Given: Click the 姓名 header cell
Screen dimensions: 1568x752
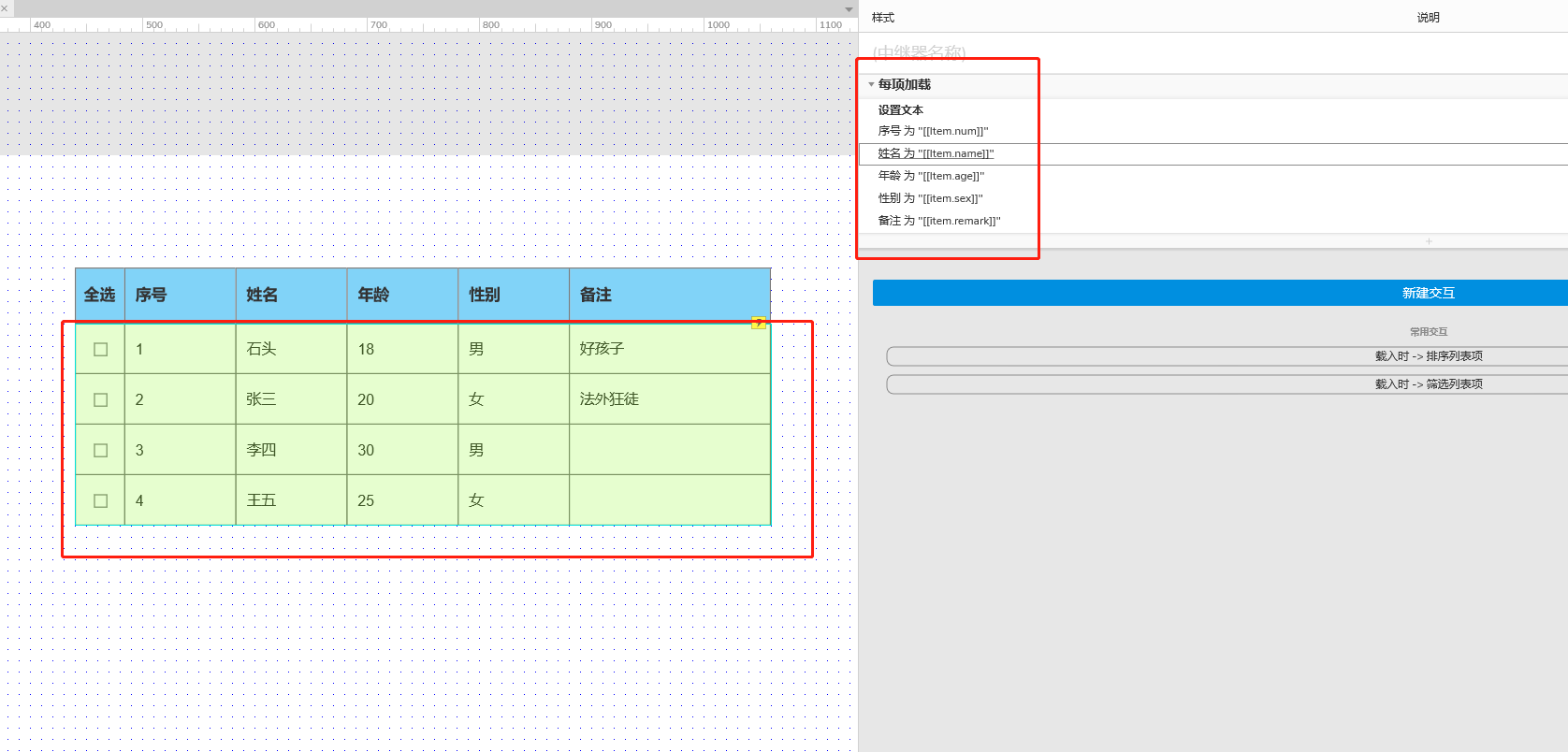Looking at the screenshot, I should 291,295.
